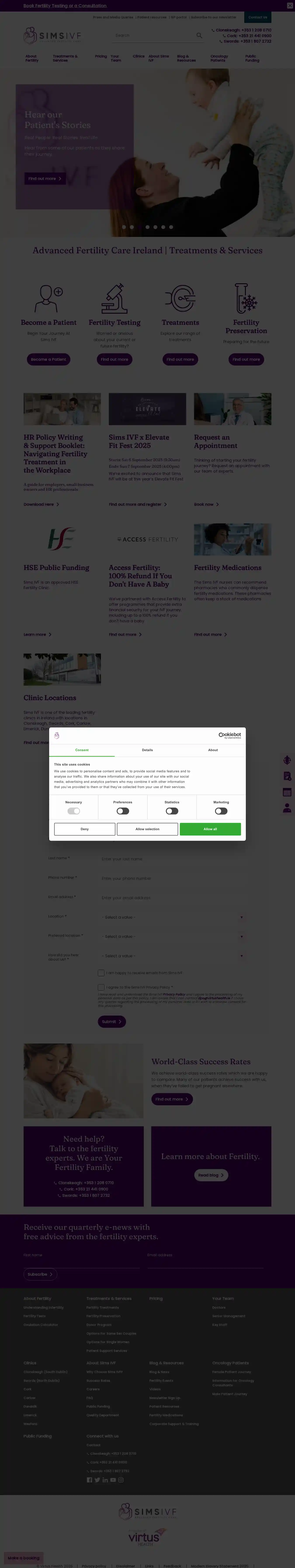Open the Facebook icon in footer
This screenshot has height=1568, width=295.
click(x=89, y=1480)
